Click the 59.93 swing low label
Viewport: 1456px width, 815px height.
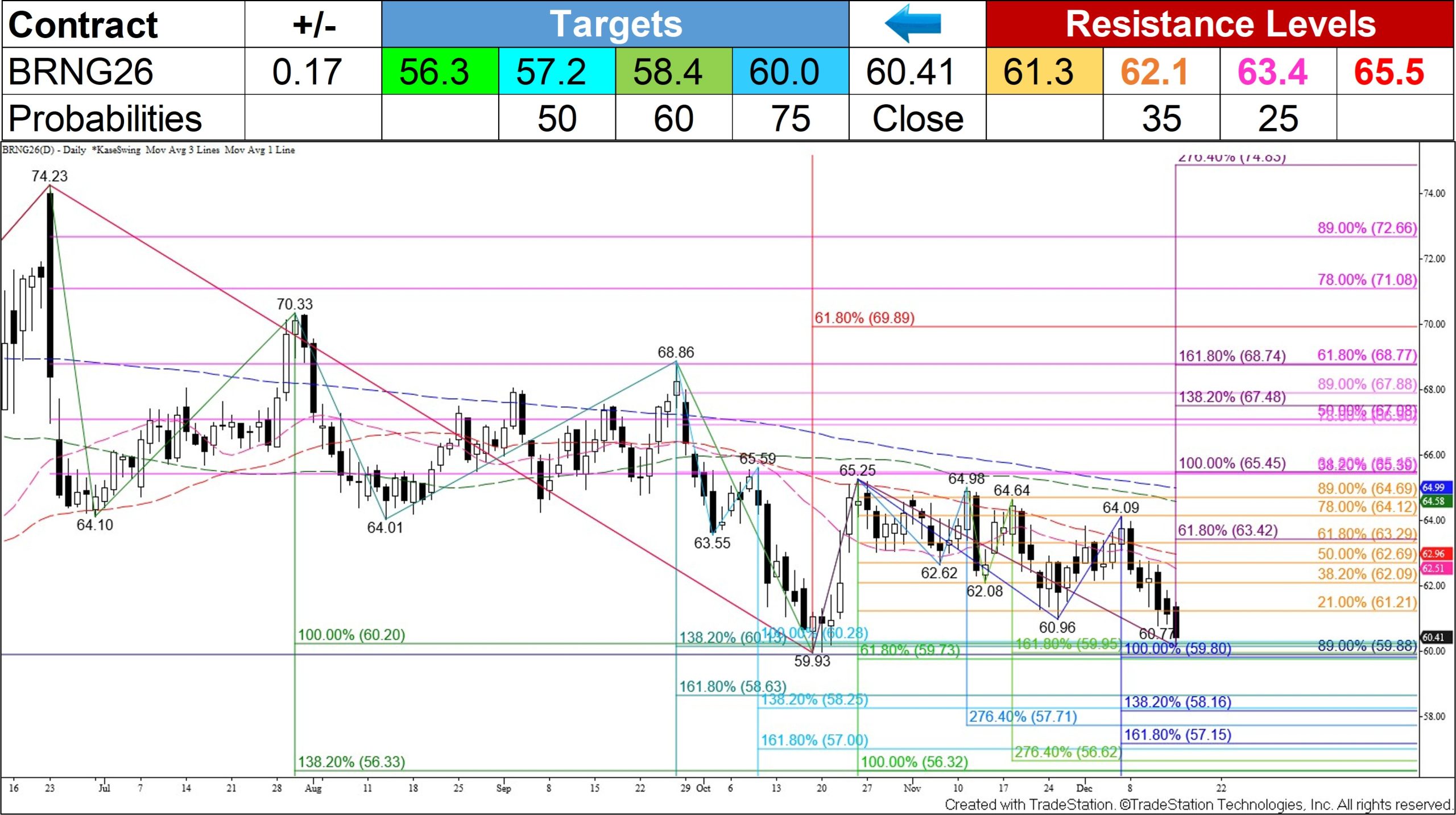click(812, 661)
